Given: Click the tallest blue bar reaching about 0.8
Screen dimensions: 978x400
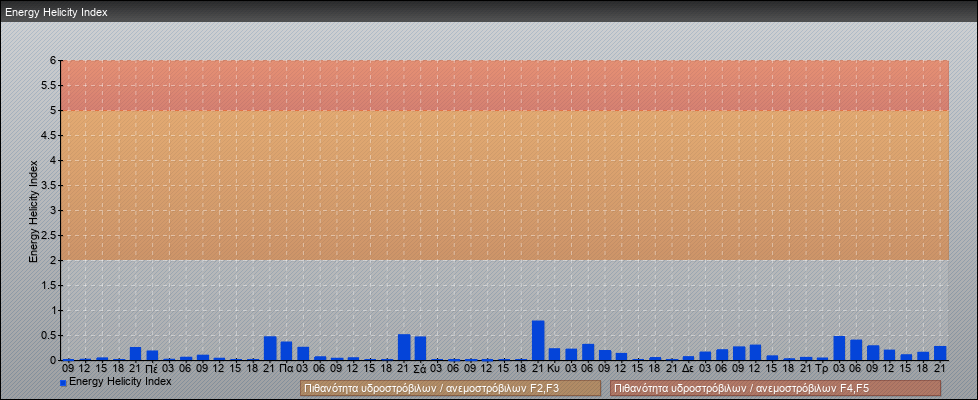Looking at the screenshot, I should coord(538,340).
